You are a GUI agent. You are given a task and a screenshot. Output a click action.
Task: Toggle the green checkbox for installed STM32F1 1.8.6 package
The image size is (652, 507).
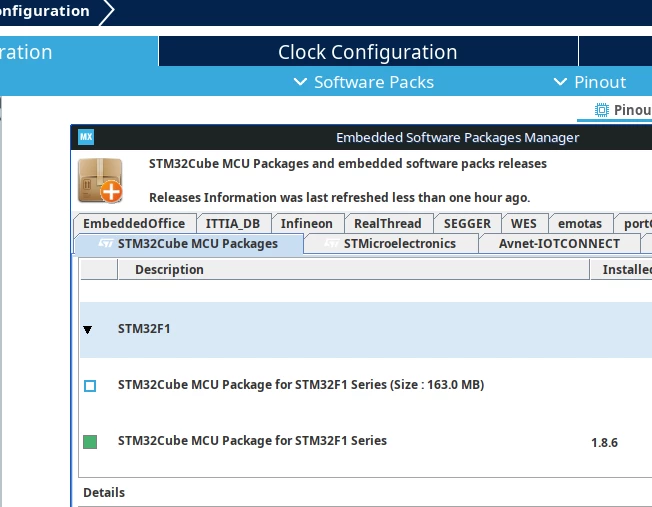click(x=90, y=442)
